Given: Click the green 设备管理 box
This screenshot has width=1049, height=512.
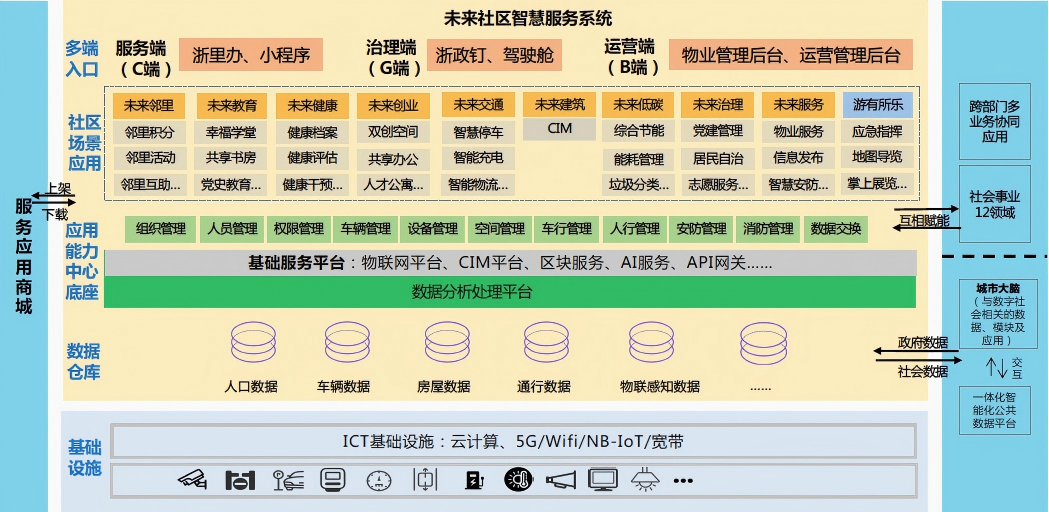Looking at the screenshot, I should pyautogui.click(x=432, y=230).
